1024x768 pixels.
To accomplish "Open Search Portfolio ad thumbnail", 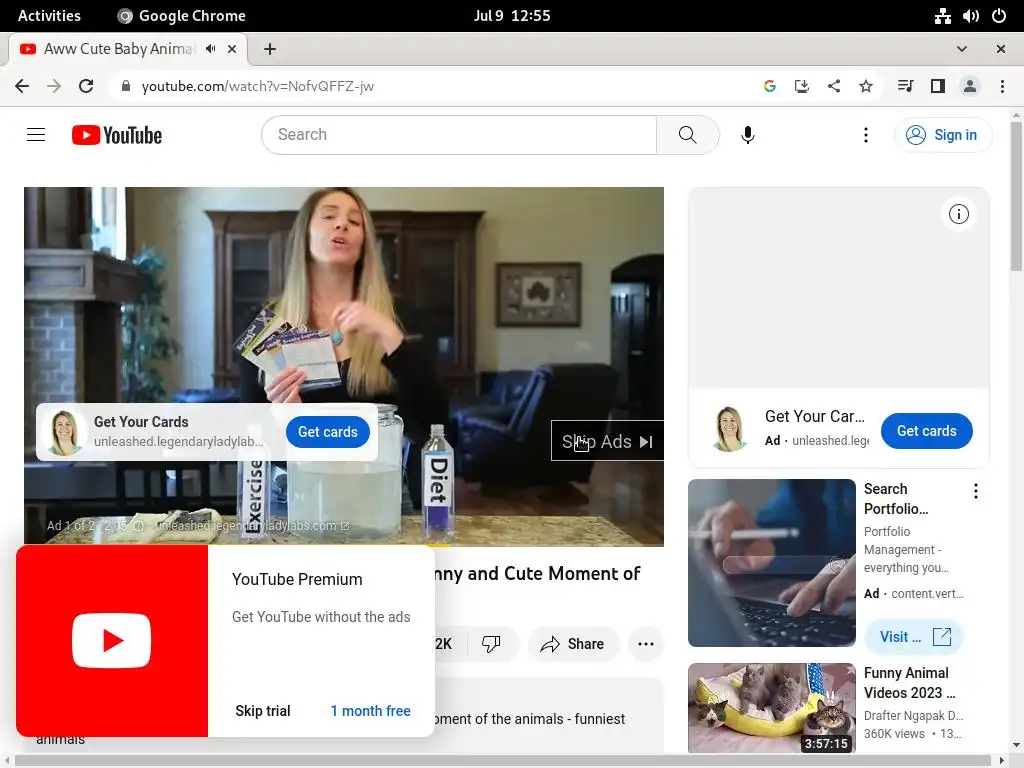I will [771, 562].
